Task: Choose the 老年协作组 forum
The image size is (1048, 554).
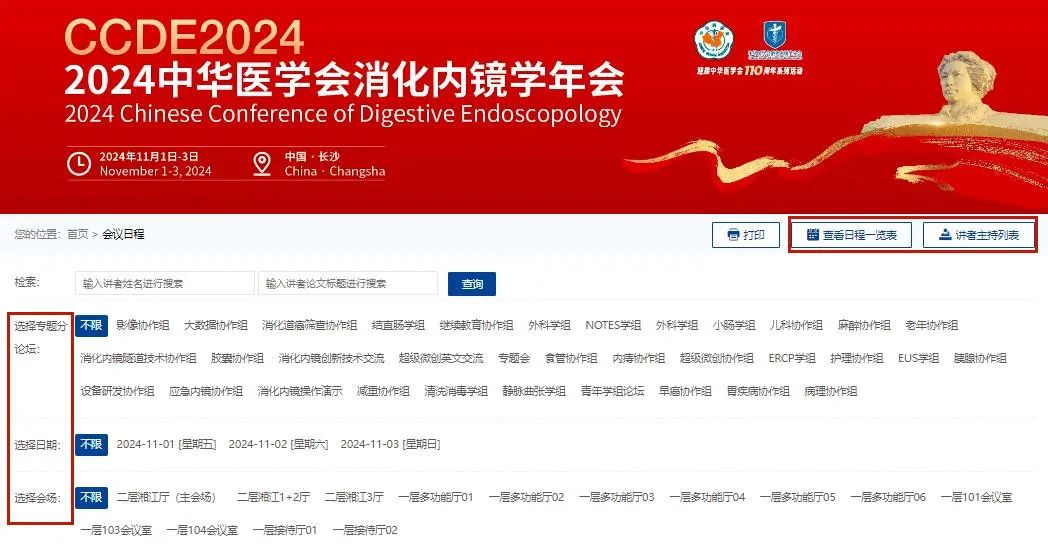Action: click(932, 325)
